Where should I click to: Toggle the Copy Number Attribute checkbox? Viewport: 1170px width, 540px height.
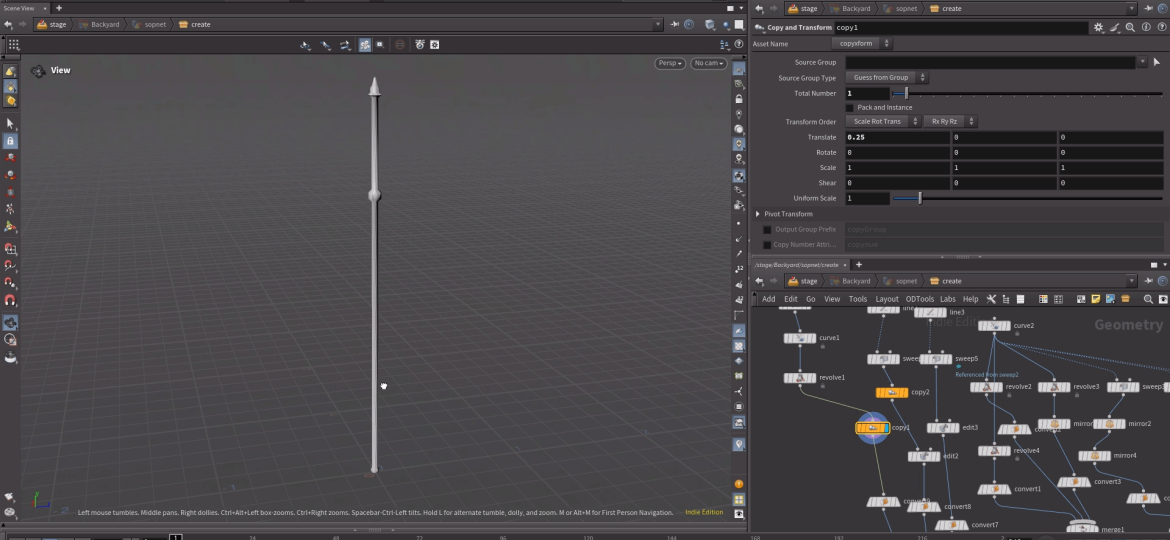(767, 244)
